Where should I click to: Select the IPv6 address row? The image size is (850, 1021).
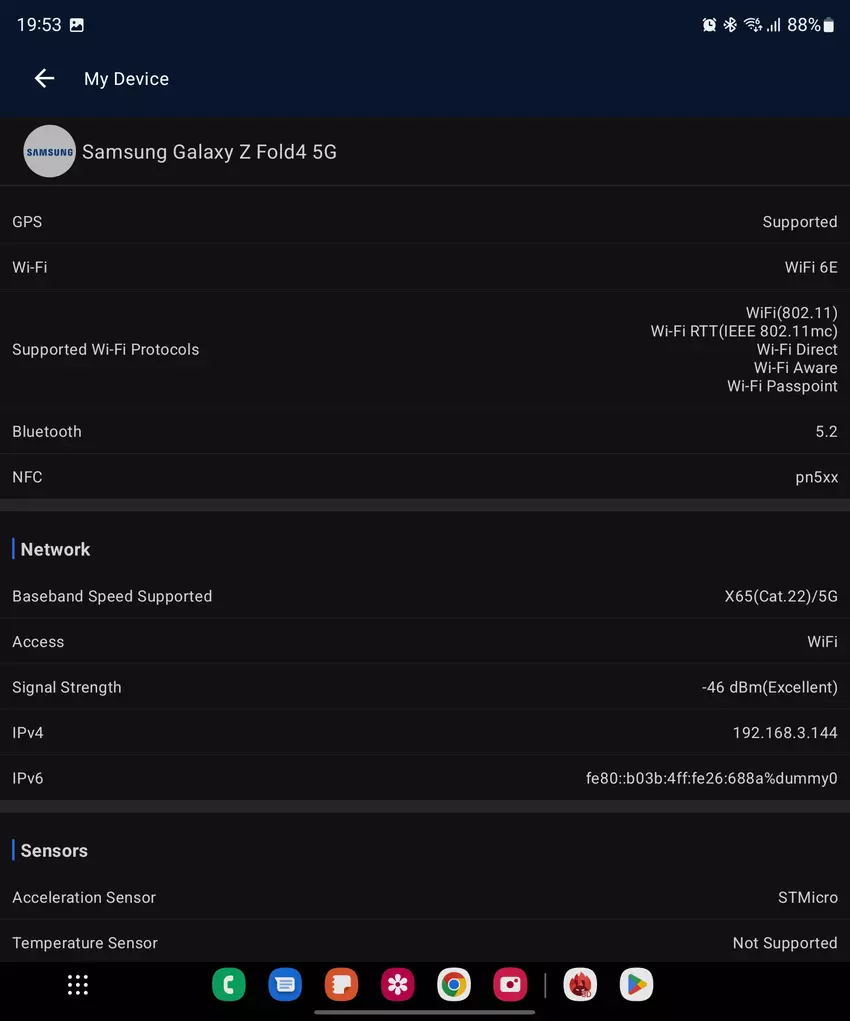[425, 778]
